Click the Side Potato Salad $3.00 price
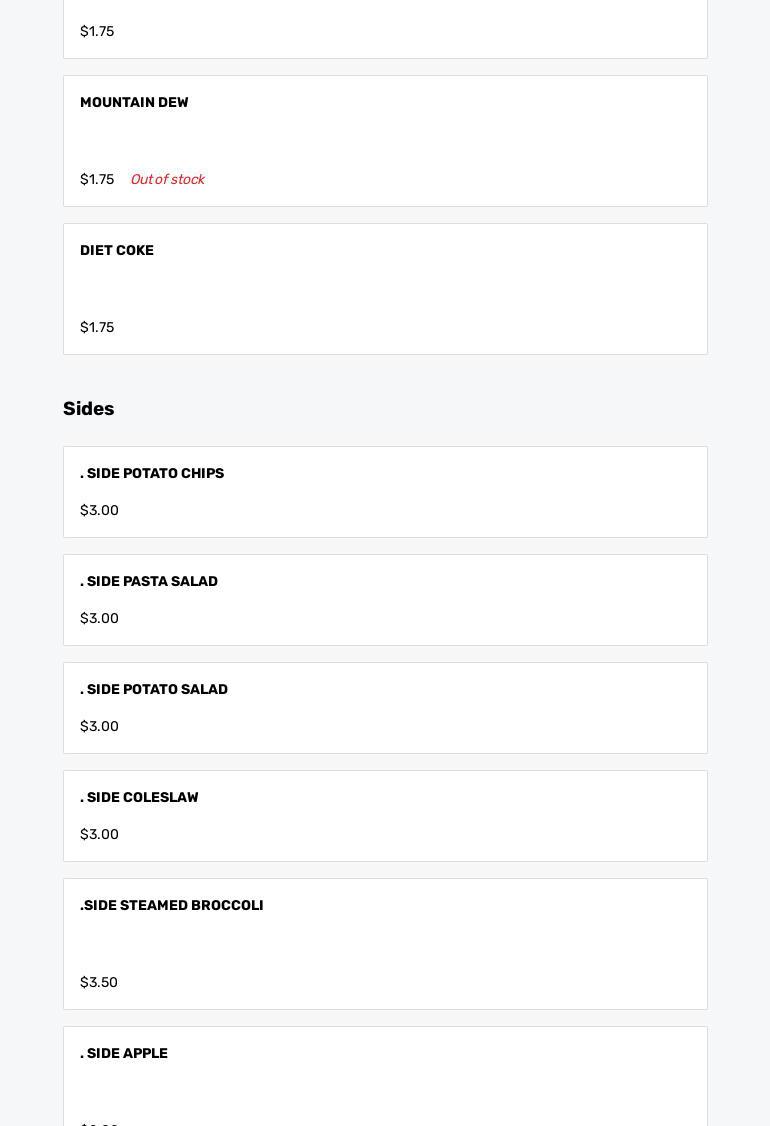The width and height of the screenshot is (770, 1126). point(99,727)
